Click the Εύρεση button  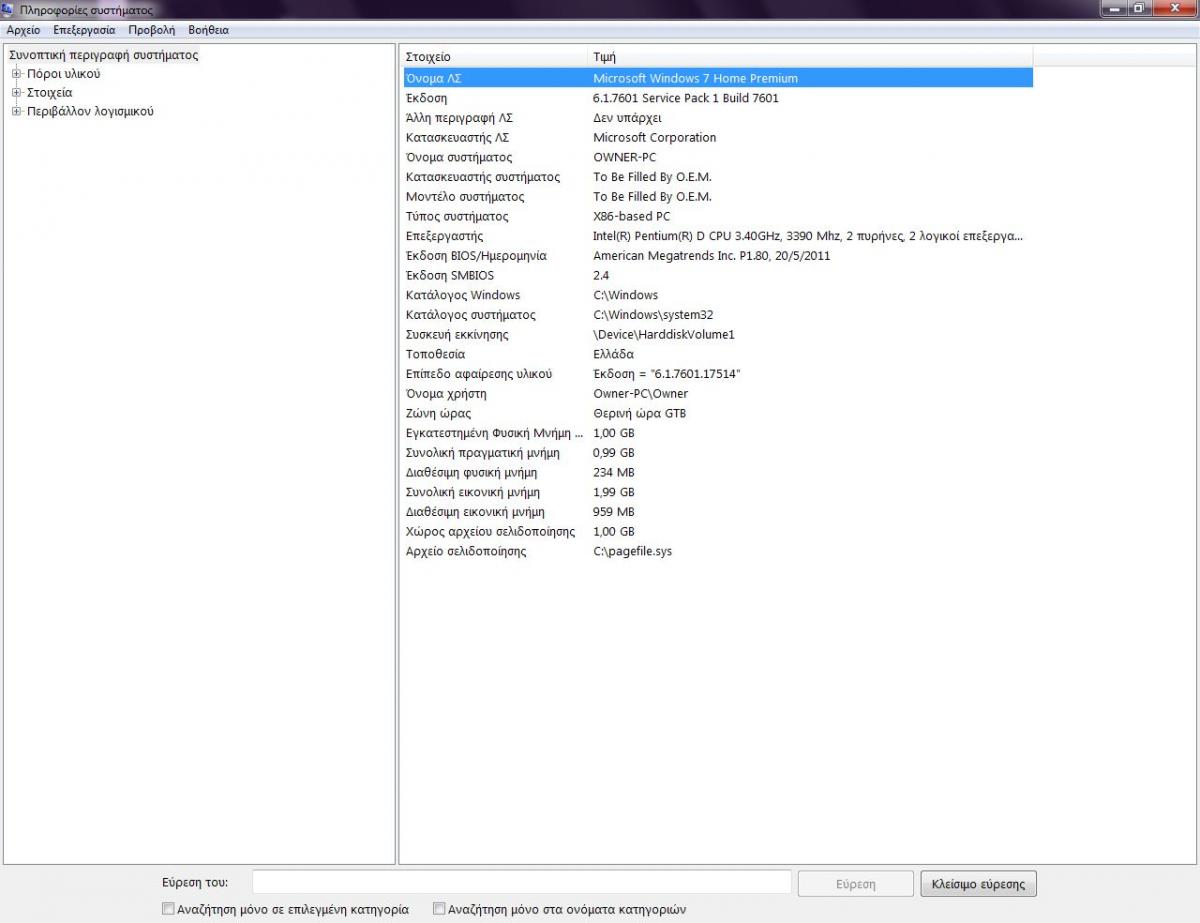(x=855, y=884)
